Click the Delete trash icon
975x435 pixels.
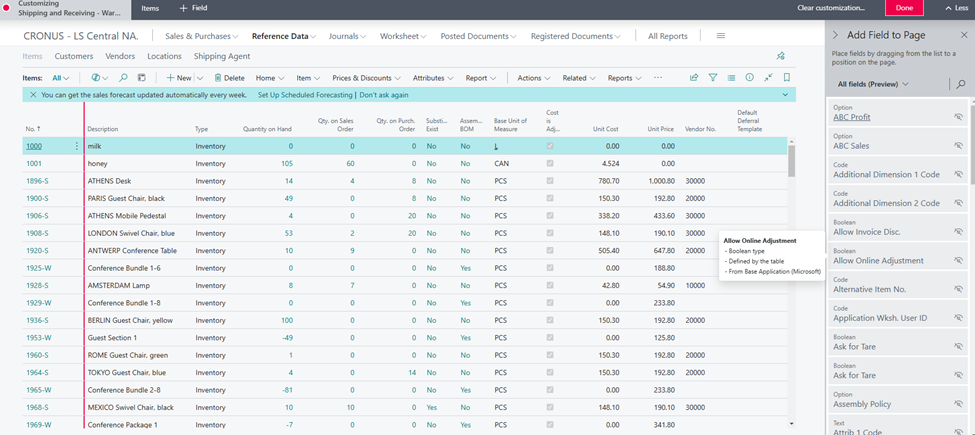click(217, 78)
